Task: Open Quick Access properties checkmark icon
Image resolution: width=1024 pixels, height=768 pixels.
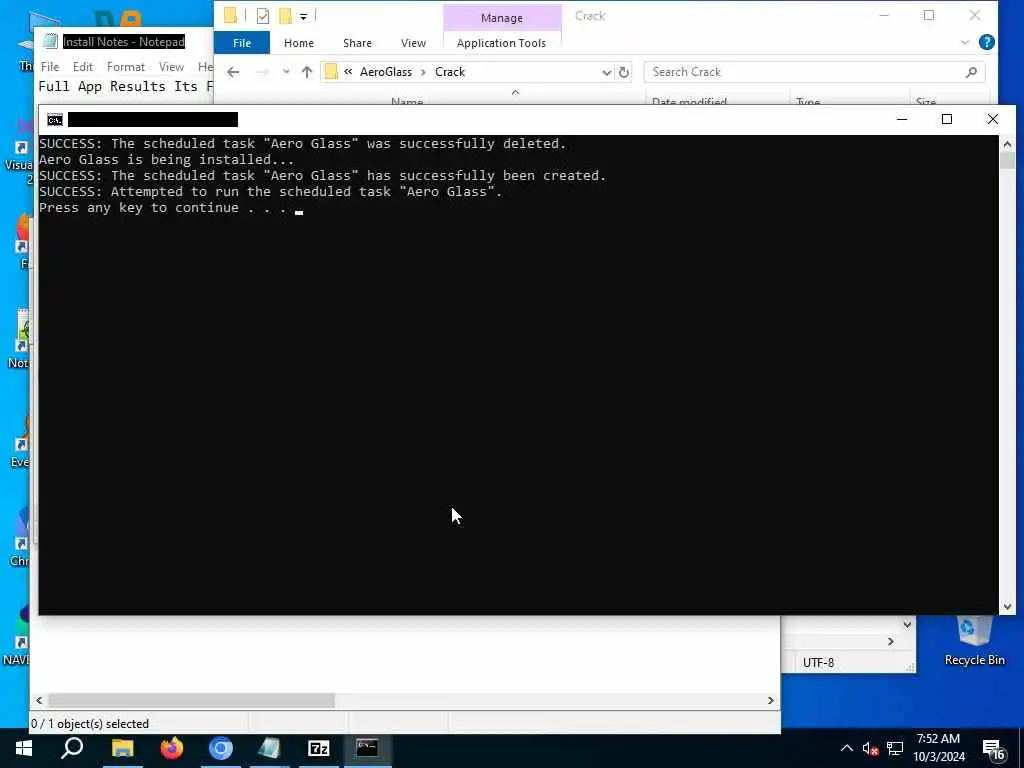Action: [x=263, y=16]
